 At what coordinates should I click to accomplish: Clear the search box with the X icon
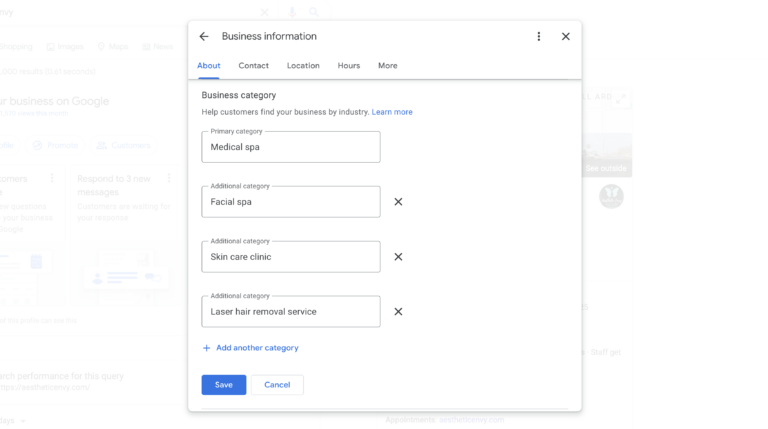click(x=264, y=12)
